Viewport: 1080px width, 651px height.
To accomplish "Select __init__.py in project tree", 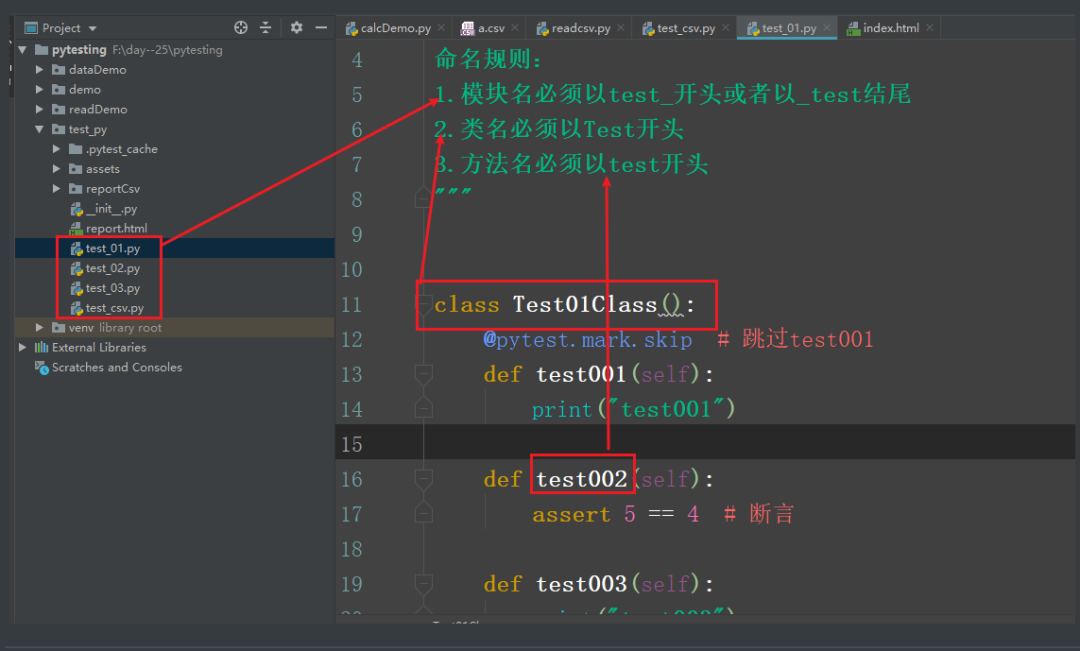I will click(111, 209).
